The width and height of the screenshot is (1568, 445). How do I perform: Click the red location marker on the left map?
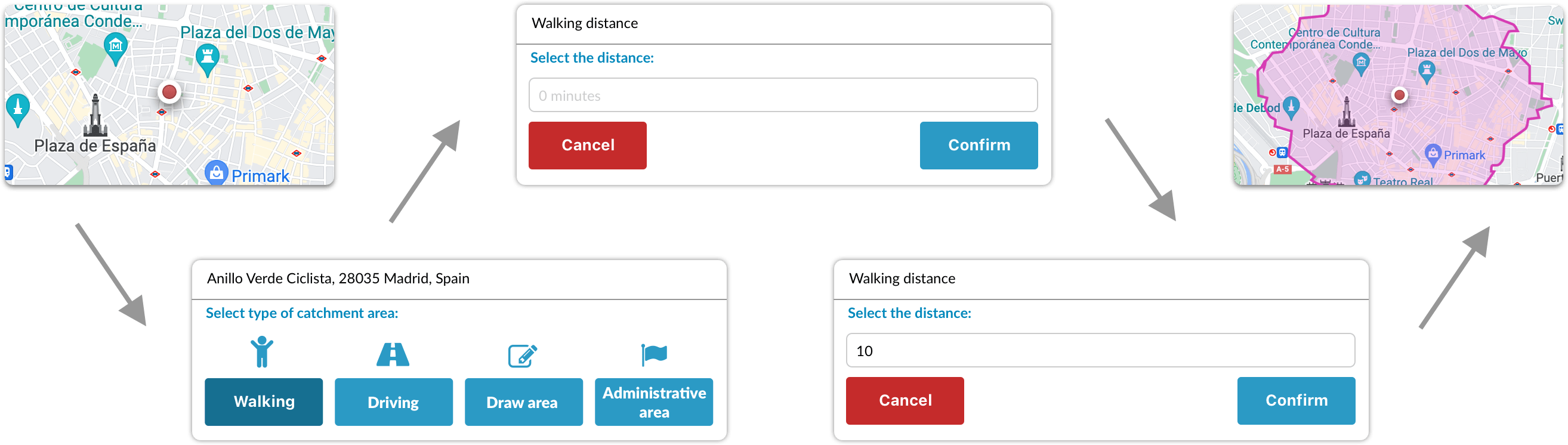coord(169,92)
